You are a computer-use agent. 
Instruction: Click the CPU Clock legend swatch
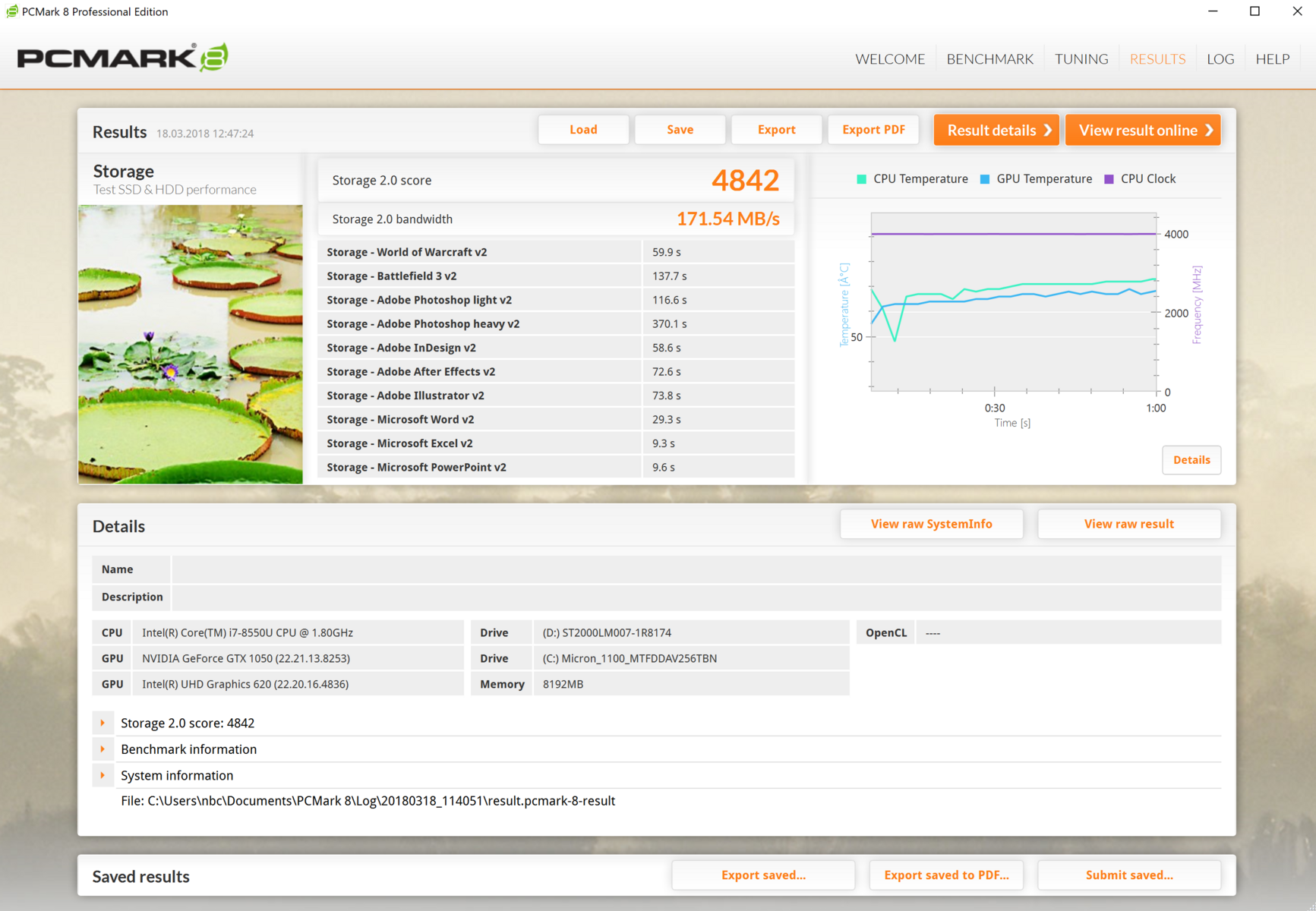[x=1109, y=179]
